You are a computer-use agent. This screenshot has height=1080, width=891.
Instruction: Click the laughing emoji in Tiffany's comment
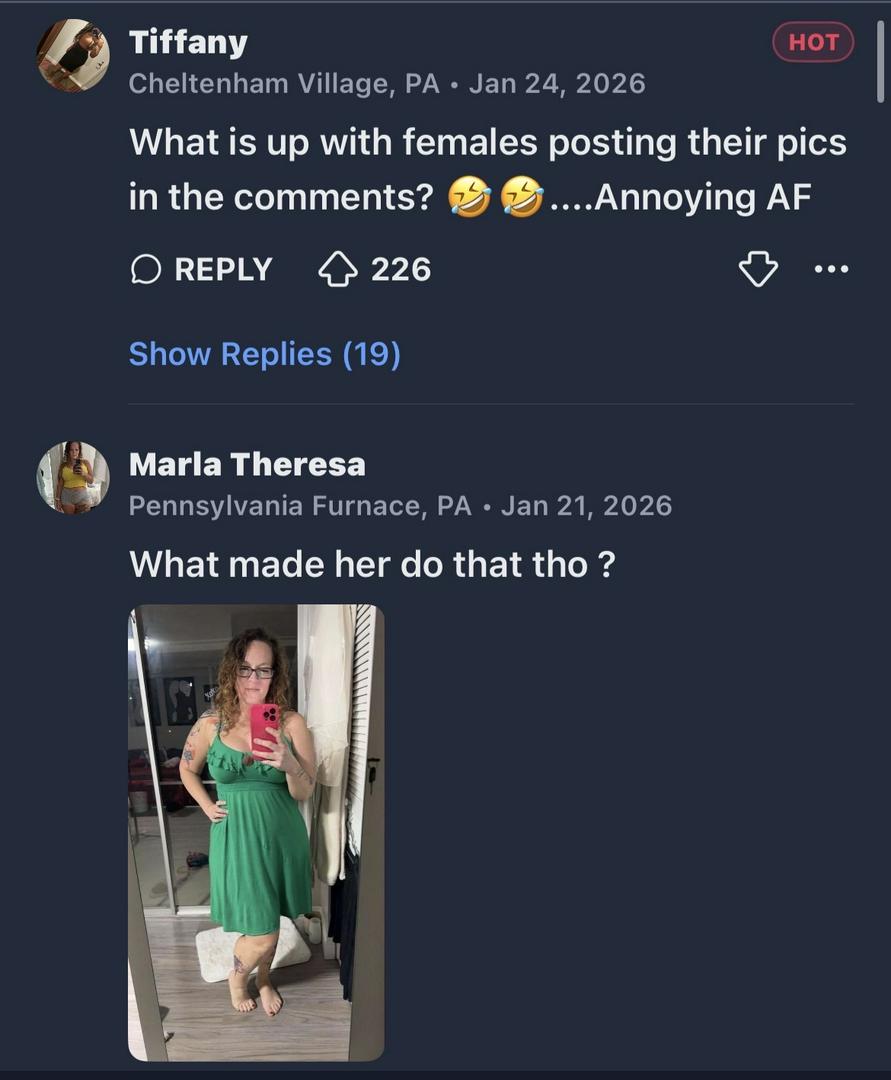(x=470, y=199)
